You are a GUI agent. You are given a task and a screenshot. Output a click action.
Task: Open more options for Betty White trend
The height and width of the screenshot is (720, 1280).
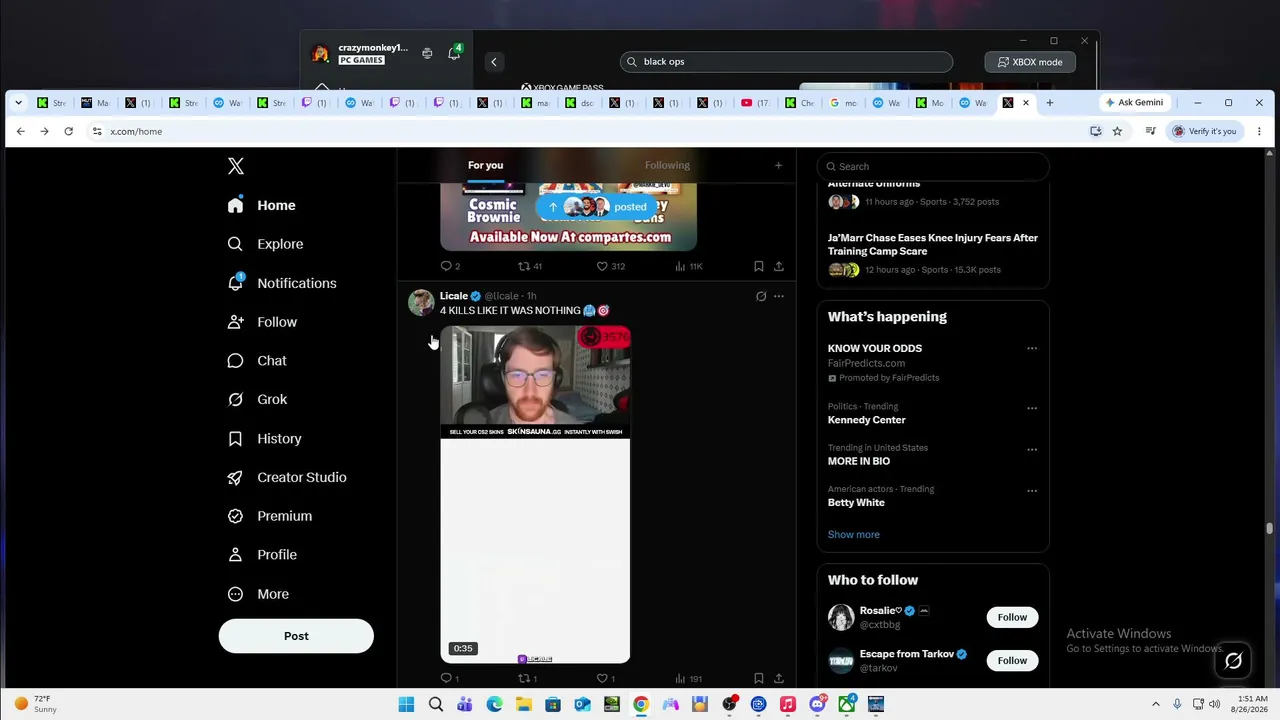tap(1032, 491)
